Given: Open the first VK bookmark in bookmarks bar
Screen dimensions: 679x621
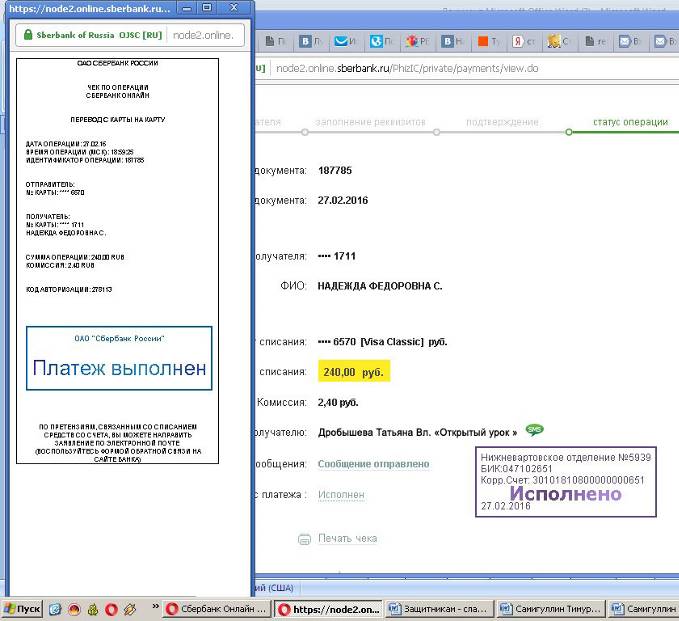Looking at the screenshot, I should (x=305, y=41).
